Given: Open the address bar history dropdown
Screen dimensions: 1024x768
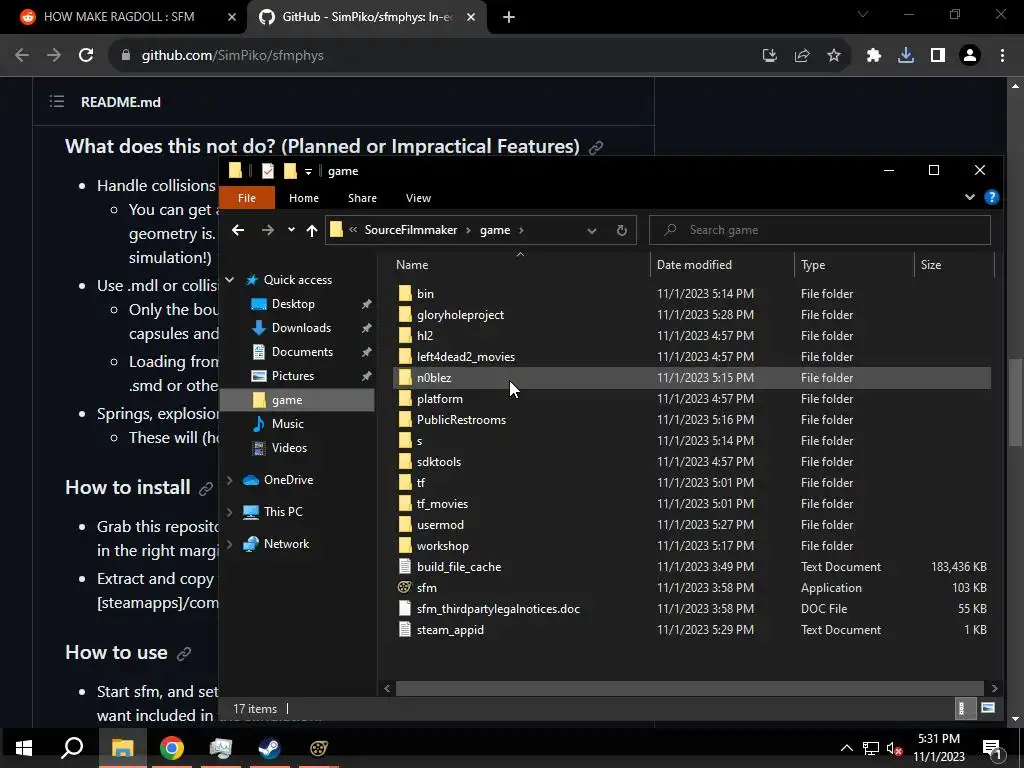Looking at the screenshot, I should click(x=592, y=231).
